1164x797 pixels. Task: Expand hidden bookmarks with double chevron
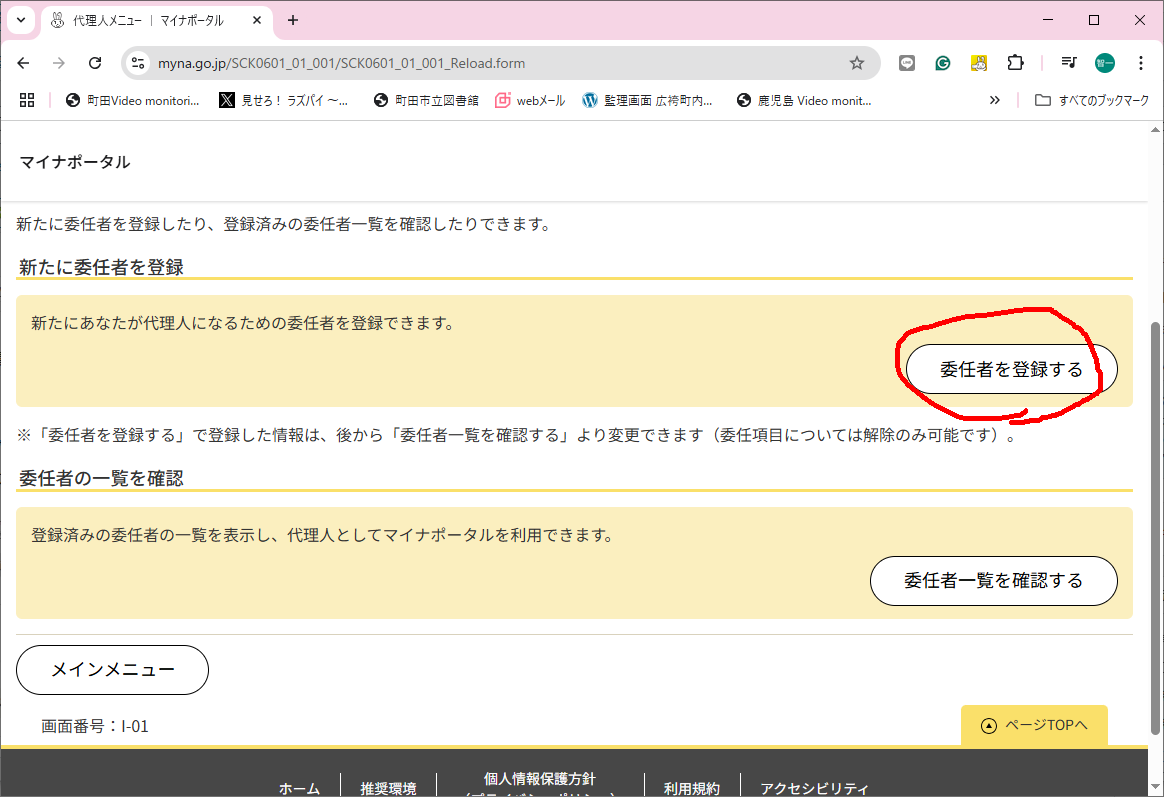pos(994,100)
